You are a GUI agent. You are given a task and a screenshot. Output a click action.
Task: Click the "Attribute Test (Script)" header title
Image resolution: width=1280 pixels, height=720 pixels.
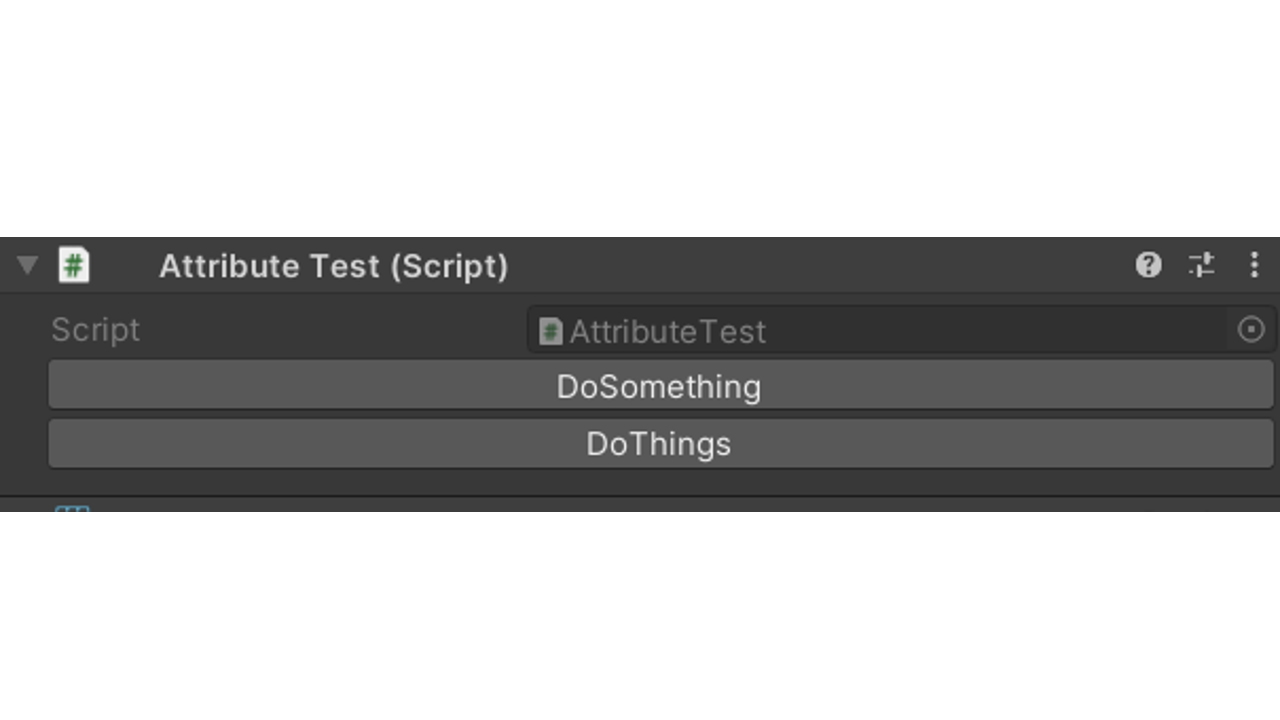[333, 266]
